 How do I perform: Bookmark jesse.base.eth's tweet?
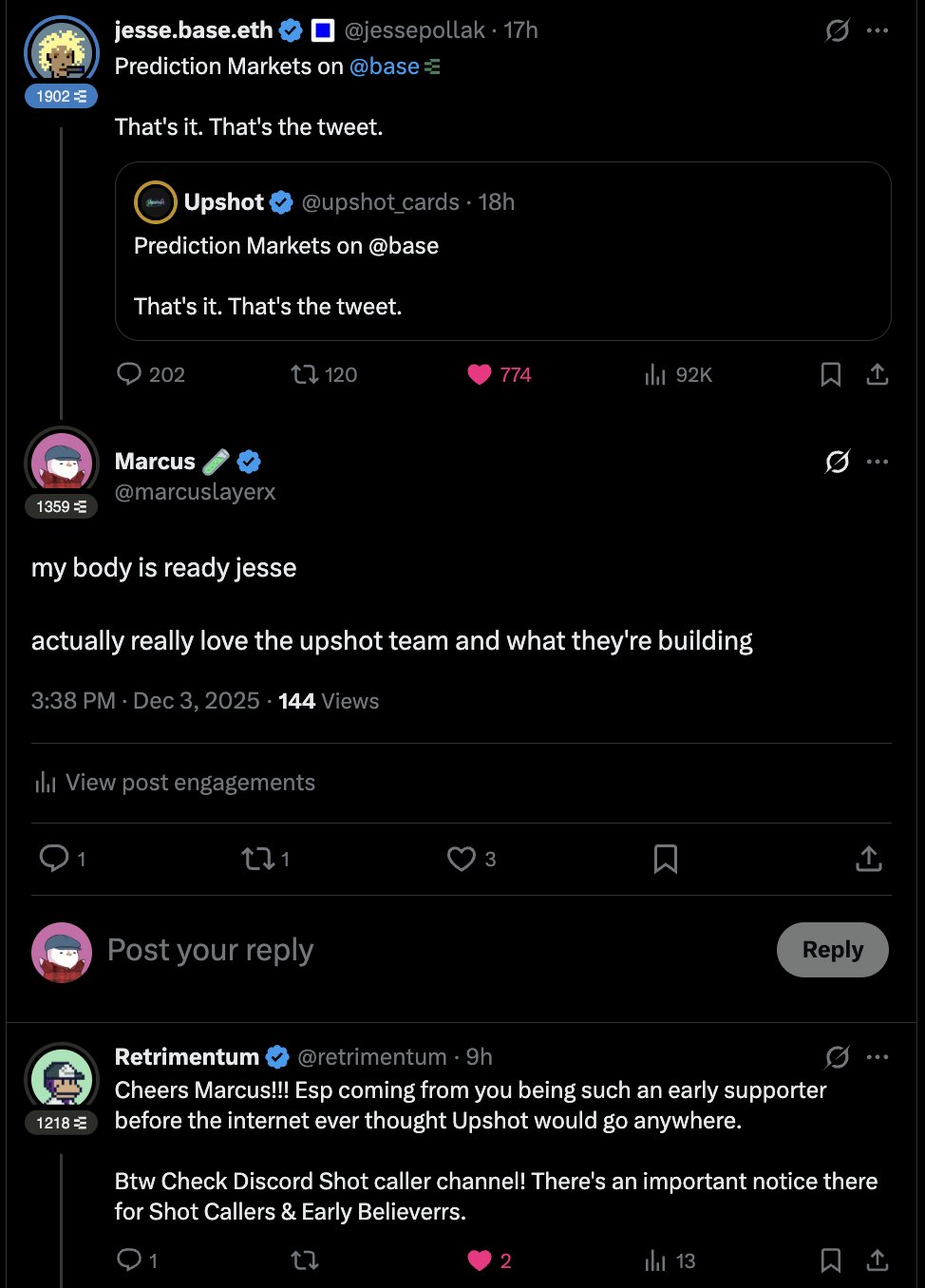(830, 374)
